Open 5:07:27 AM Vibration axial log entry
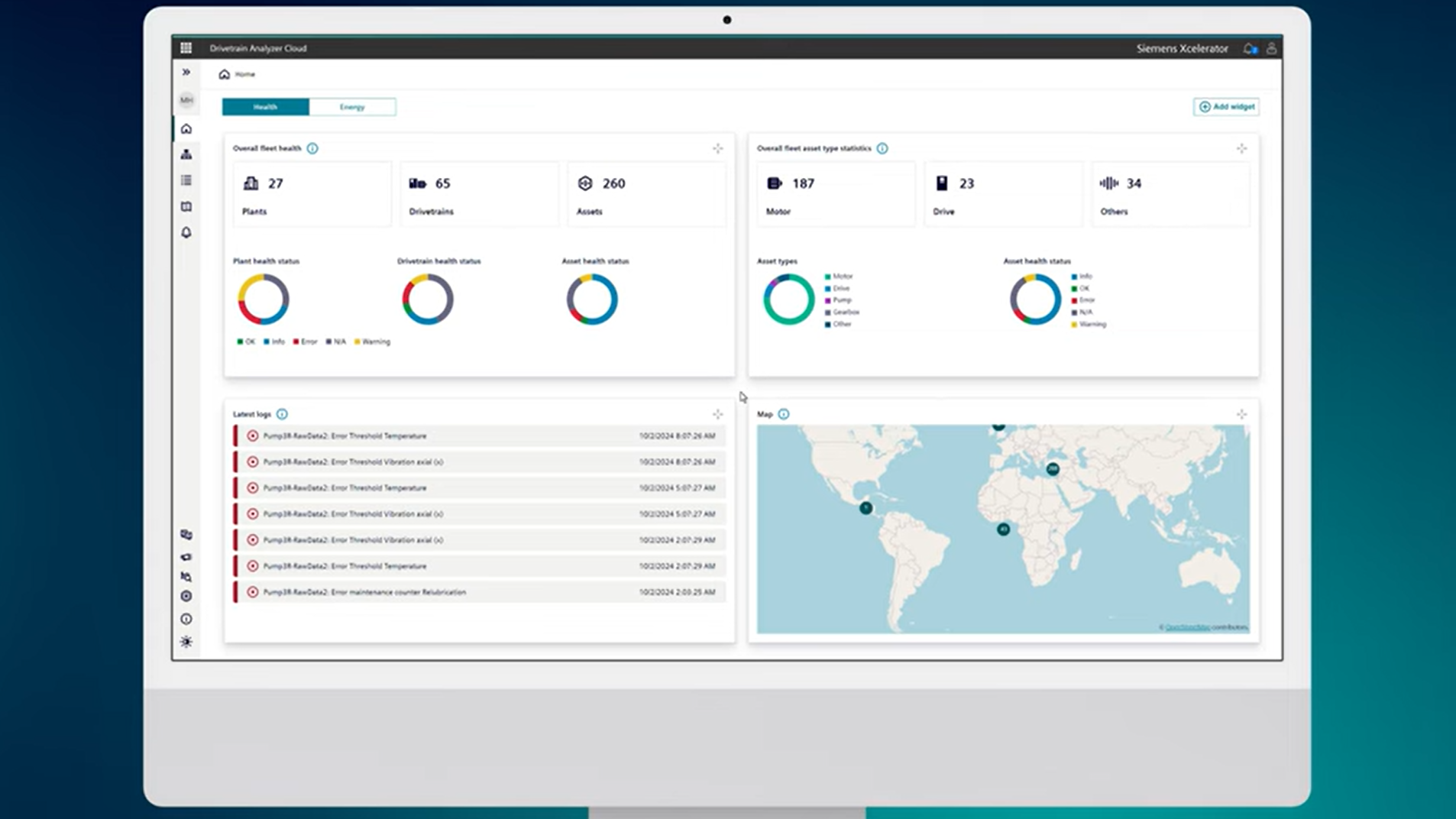The height and width of the screenshot is (819, 1456). click(479, 514)
